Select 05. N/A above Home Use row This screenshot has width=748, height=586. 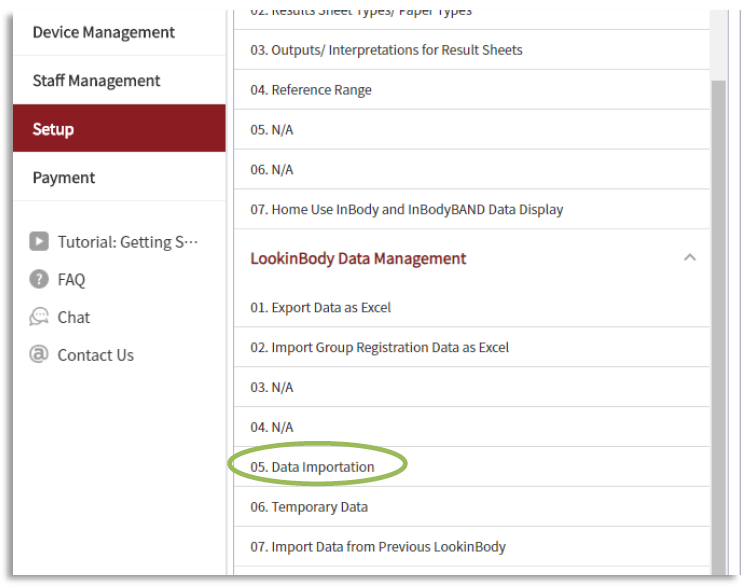pos(471,130)
